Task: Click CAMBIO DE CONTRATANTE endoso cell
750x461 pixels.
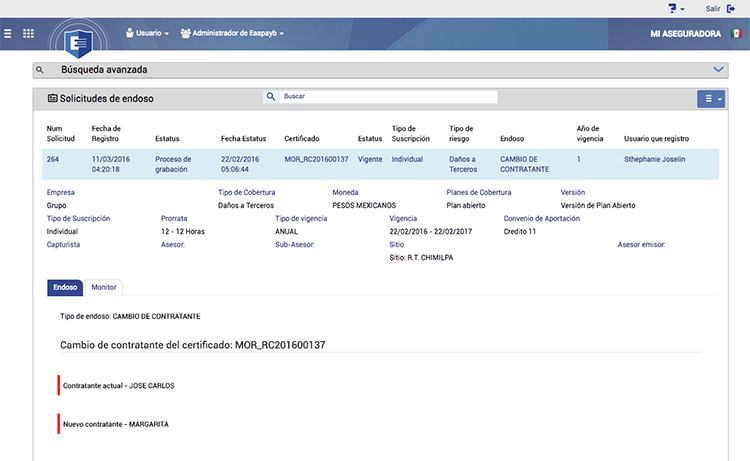Action: coord(525,164)
